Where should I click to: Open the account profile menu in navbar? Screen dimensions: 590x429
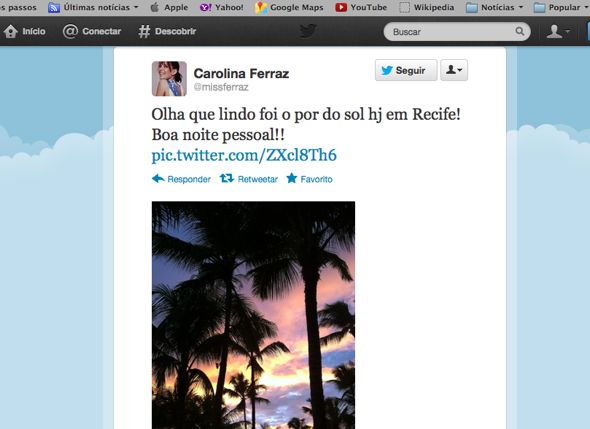point(558,31)
